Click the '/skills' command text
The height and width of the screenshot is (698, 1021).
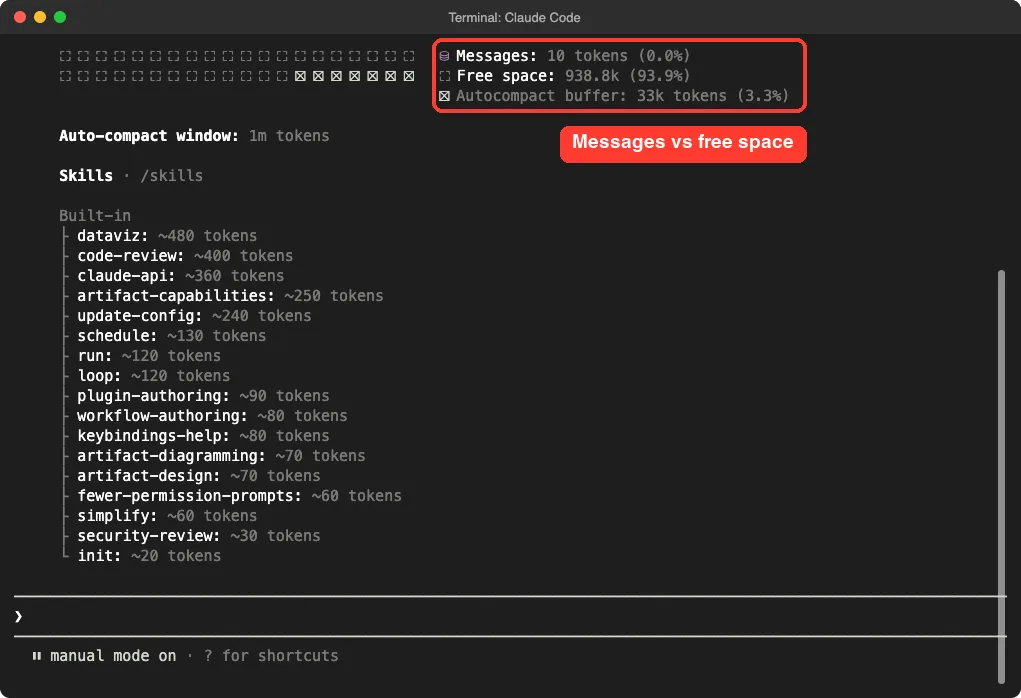(x=172, y=176)
